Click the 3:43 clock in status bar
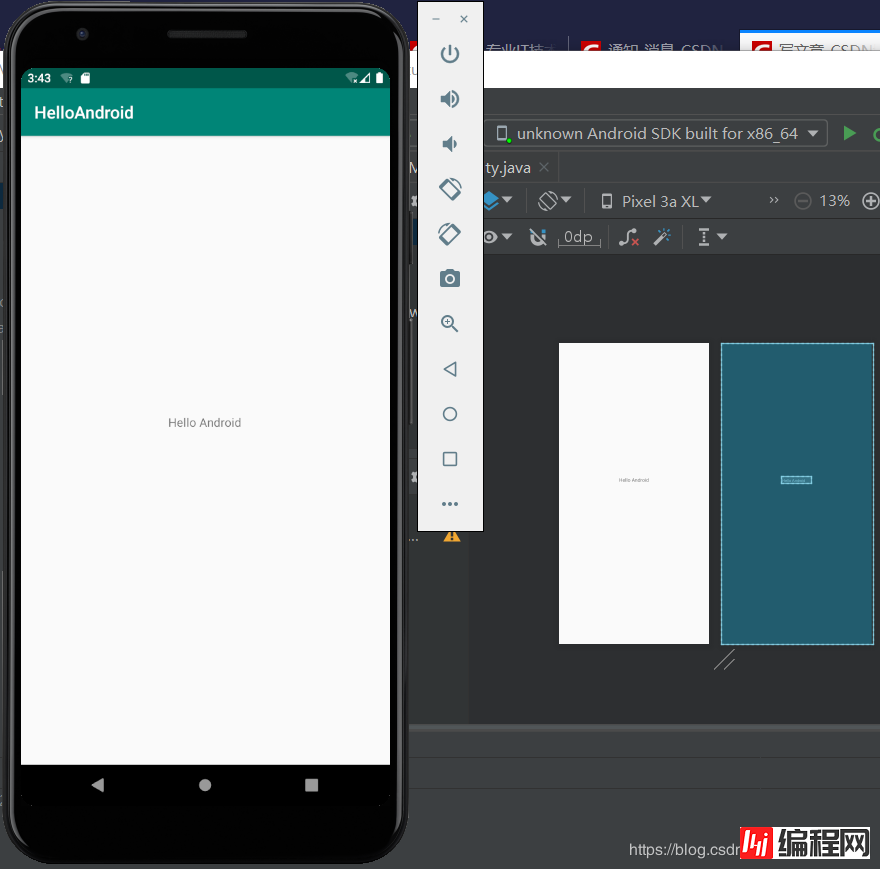Viewport: 880px width, 869px height. point(39,78)
